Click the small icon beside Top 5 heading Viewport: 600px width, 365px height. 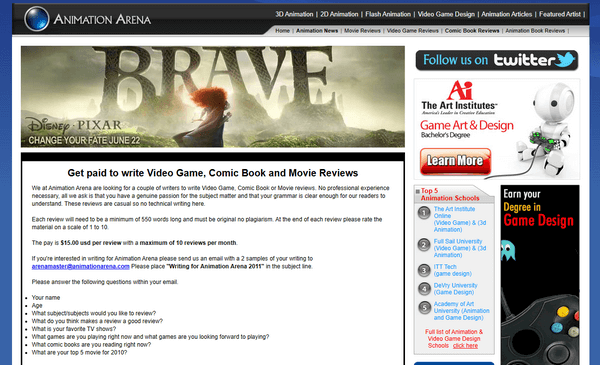pyautogui.click(x=417, y=191)
